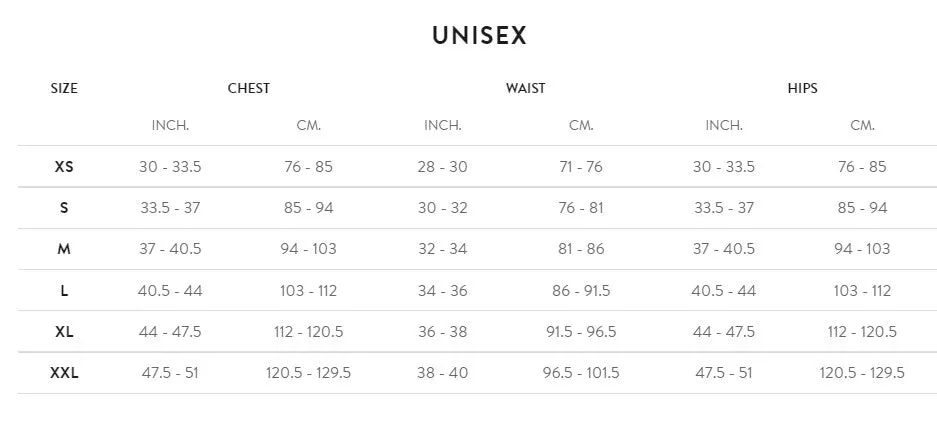Select the XS size row label
Screen dimensions: 937x432
64,167
